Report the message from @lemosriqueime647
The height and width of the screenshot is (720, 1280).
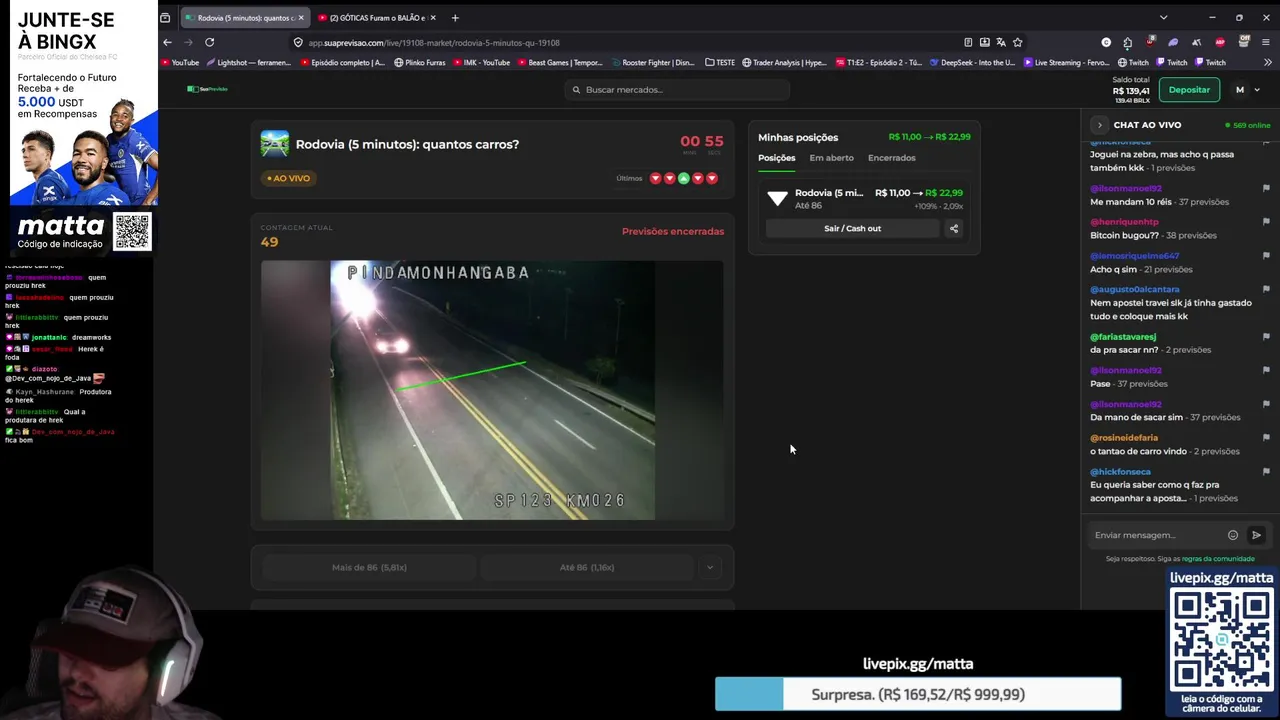click(x=1265, y=255)
